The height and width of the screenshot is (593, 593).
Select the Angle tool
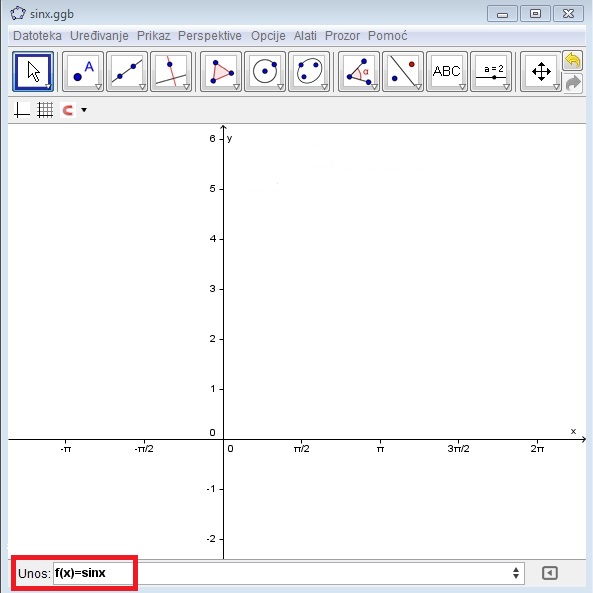click(359, 71)
